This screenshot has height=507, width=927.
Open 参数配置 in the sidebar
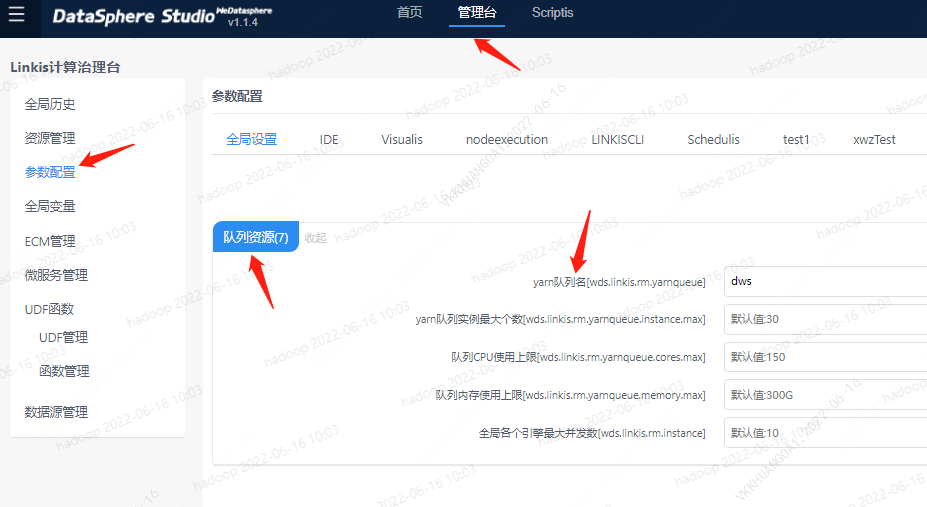point(50,172)
